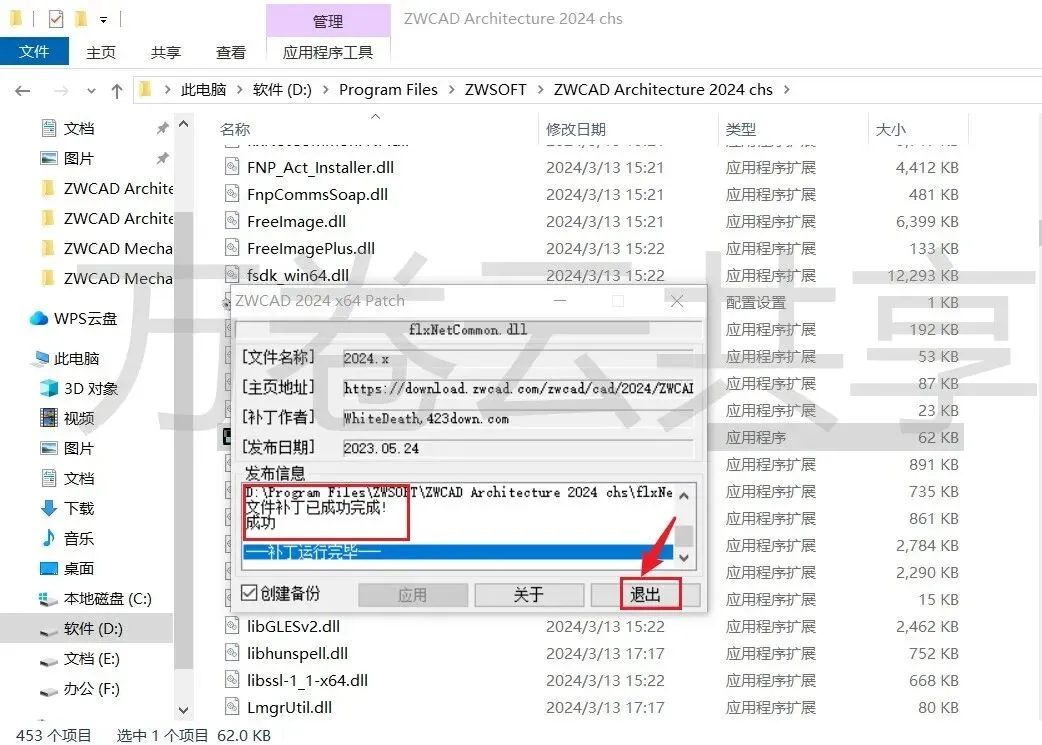Viewport: 1042px width, 745px height.
Task: Click pin icon next to 图片
Action: pyautogui.click(x=162, y=158)
